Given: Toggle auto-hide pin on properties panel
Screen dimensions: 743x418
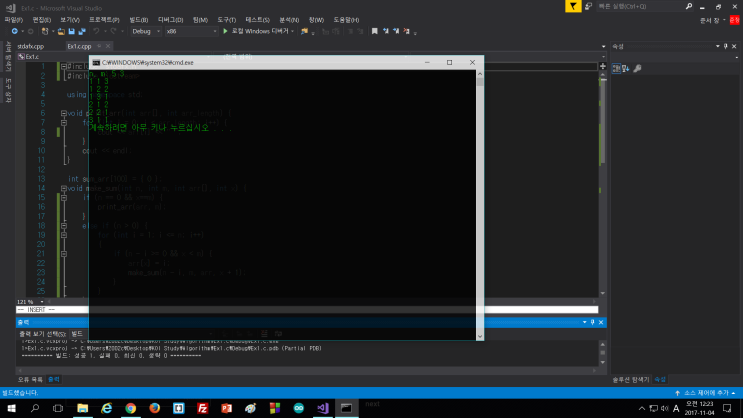Looking at the screenshot, I should pyautogui.click(x=725, y=46).
